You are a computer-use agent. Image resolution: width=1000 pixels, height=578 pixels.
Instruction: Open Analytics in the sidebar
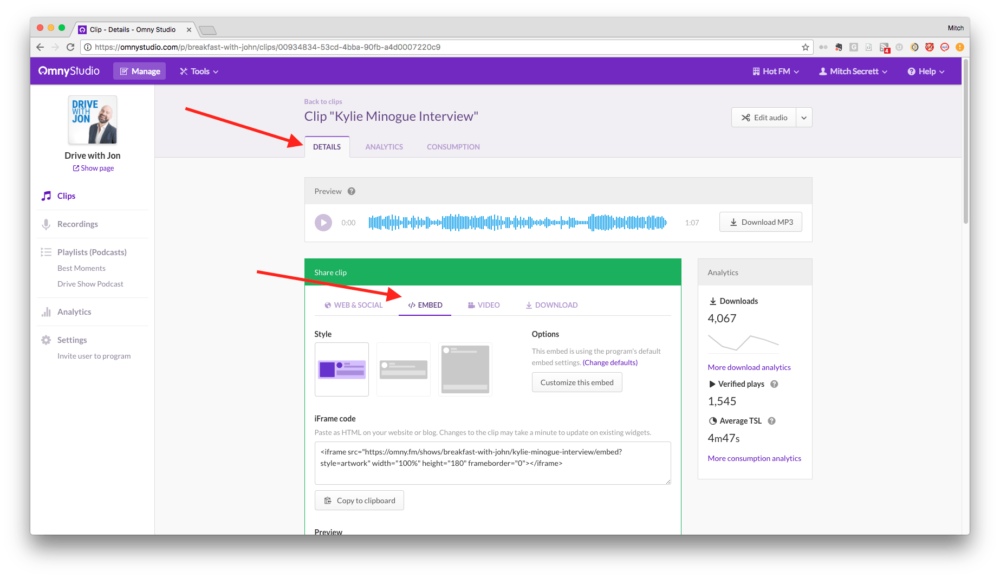(66, 312)
